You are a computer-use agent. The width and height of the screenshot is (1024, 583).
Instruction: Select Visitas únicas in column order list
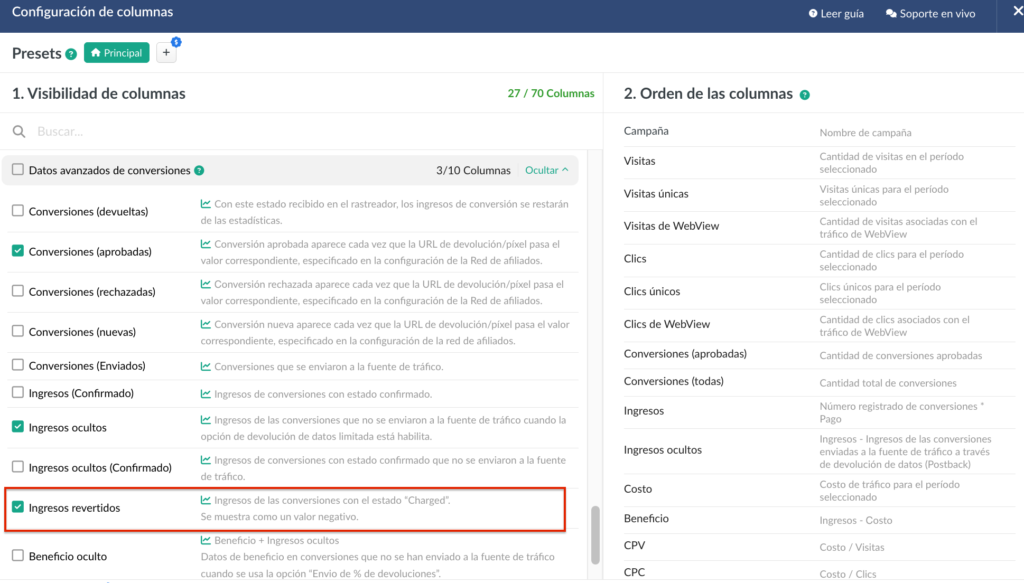pyautogui.click(x=656, y=194)
